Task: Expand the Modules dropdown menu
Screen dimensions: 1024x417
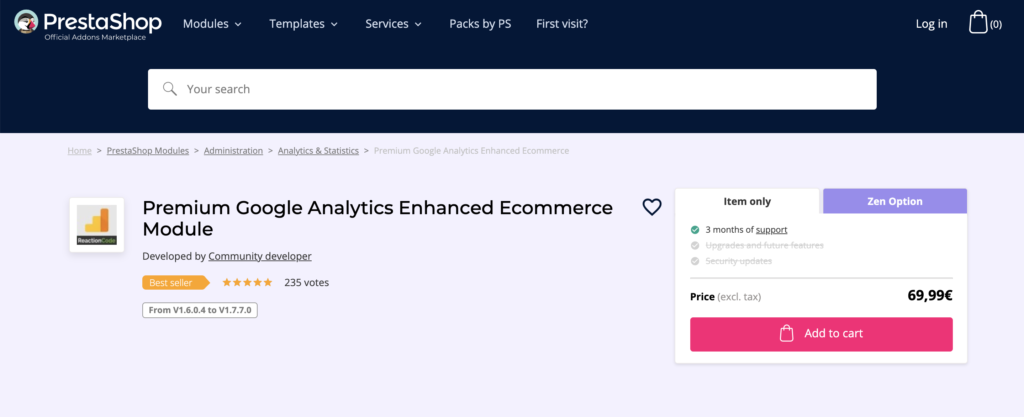Action: (x=212, y=24)
